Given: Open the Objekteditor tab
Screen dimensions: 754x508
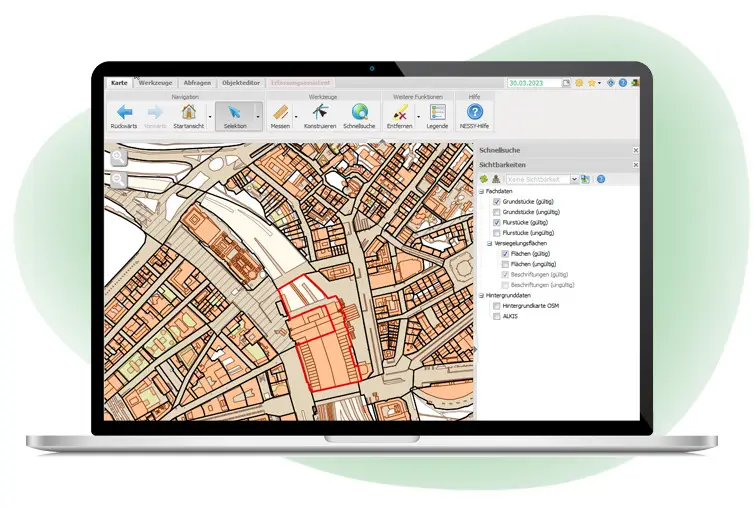Looking at the screenshot, I should point(239,83).
